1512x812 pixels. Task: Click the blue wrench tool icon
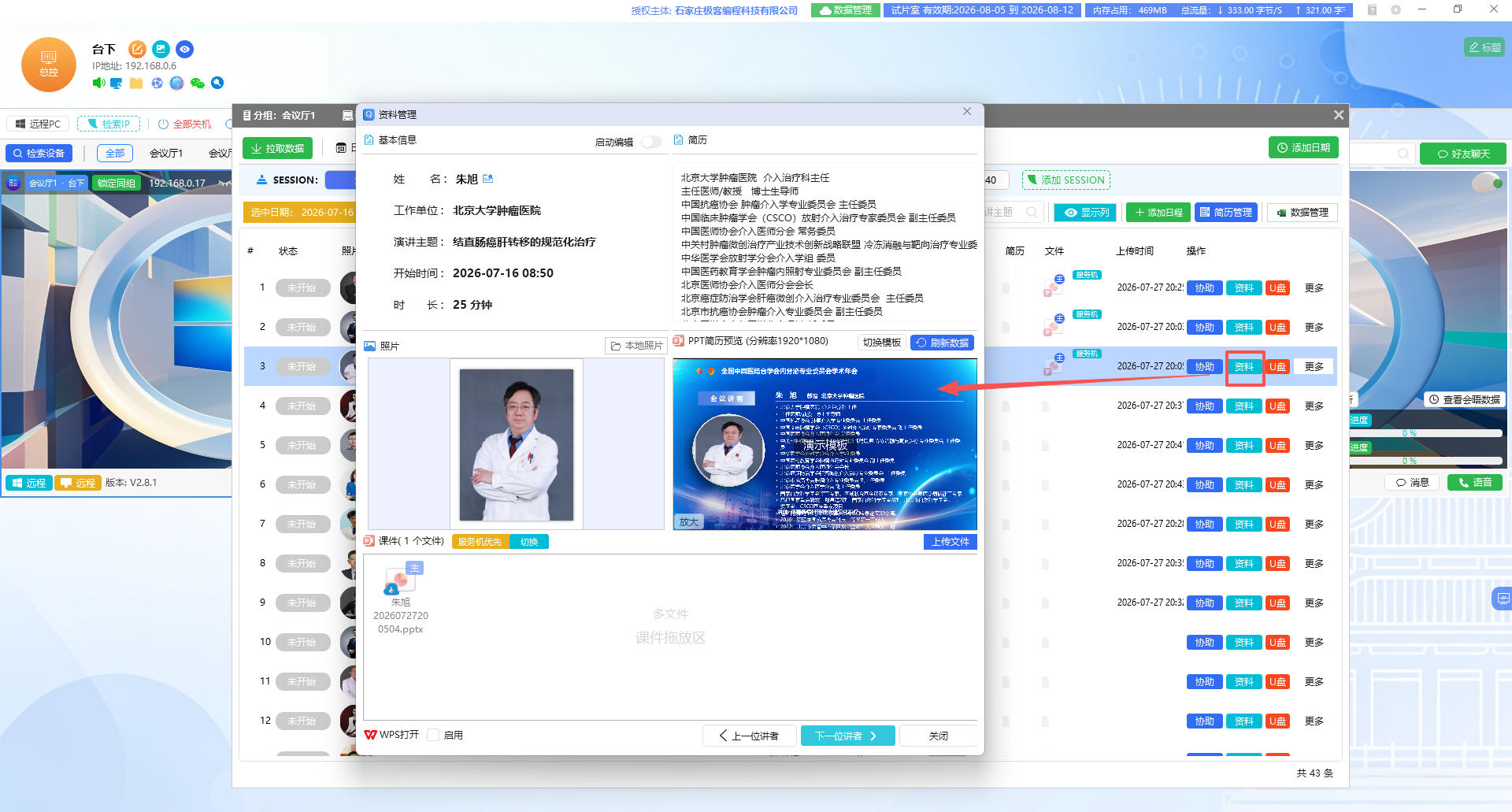click(x=217, y=83)
